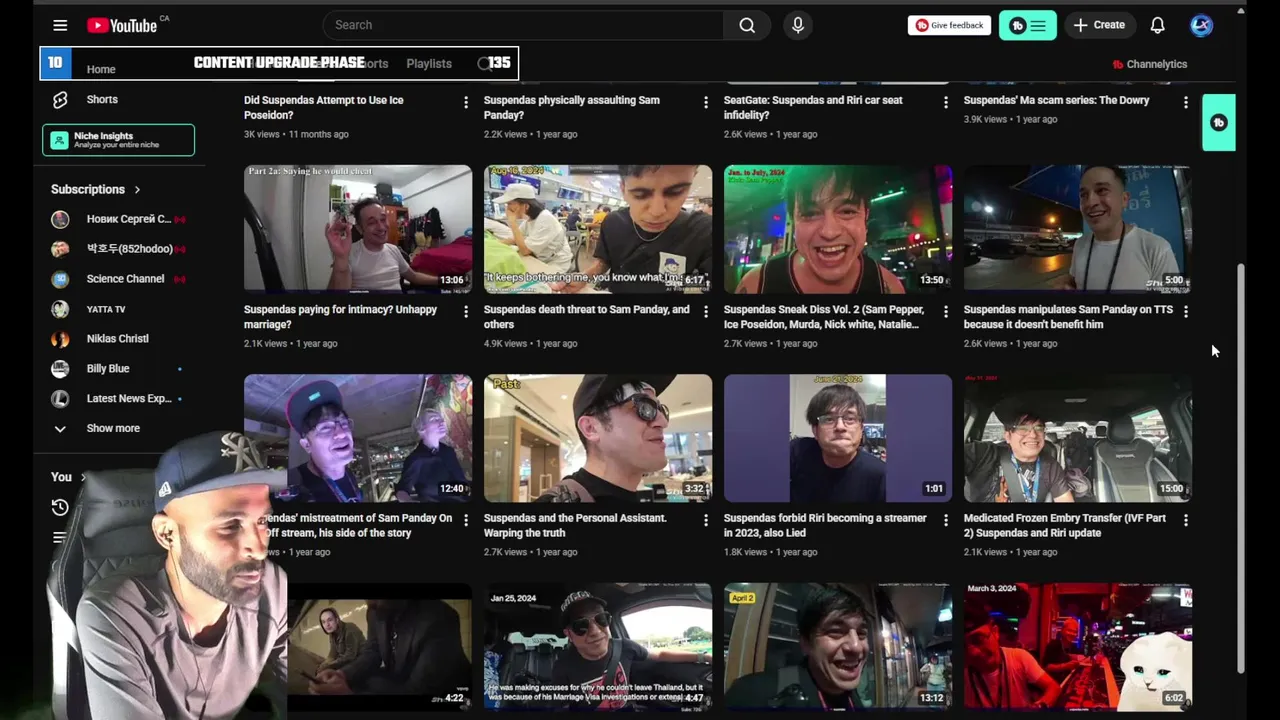Screen dimensions: 1280x720
Task: Open options for Ice Poseidon video
Action: (465, 102)
